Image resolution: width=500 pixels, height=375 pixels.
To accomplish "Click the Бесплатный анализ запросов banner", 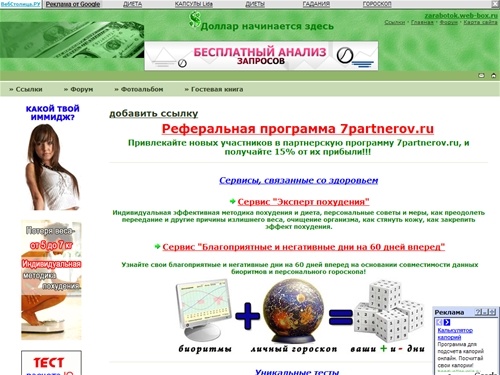I will coord(261,56).
